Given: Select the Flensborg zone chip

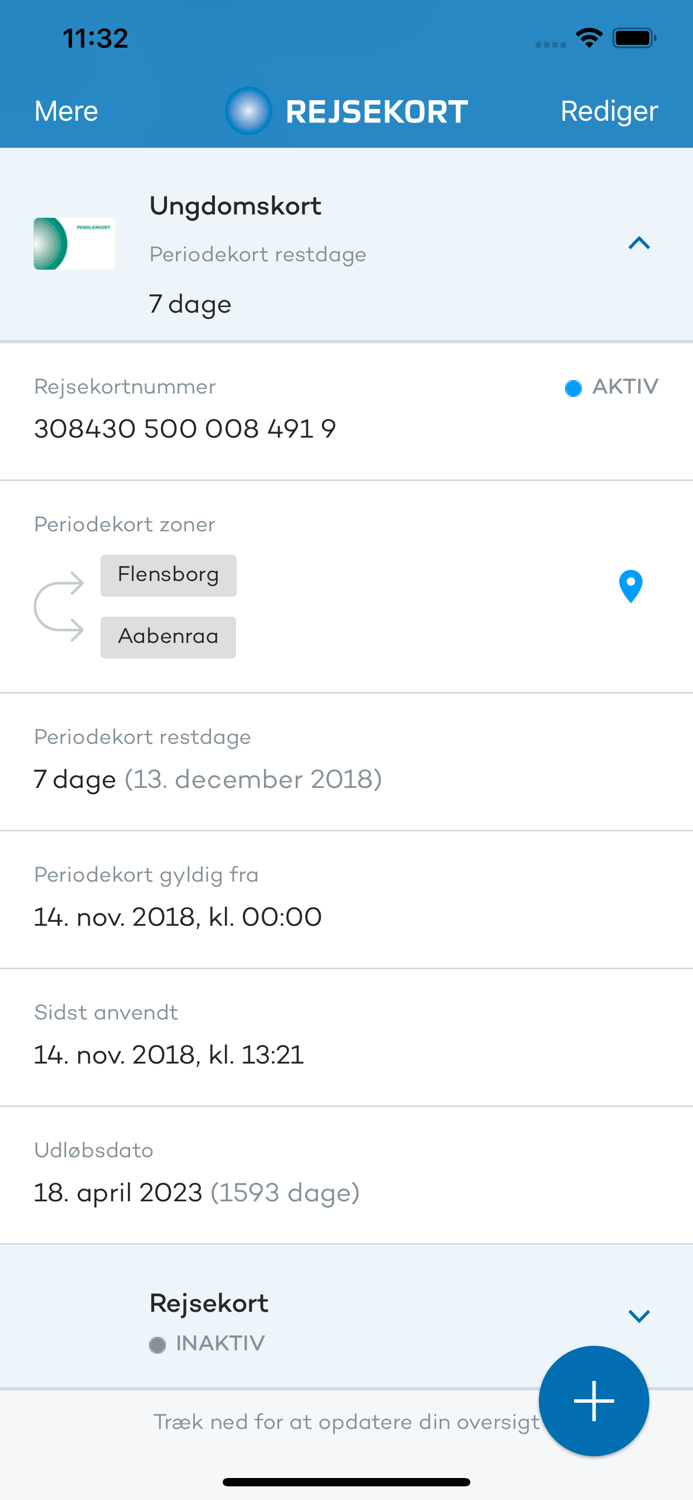Looking at the screenshot, I should [168, 575].
